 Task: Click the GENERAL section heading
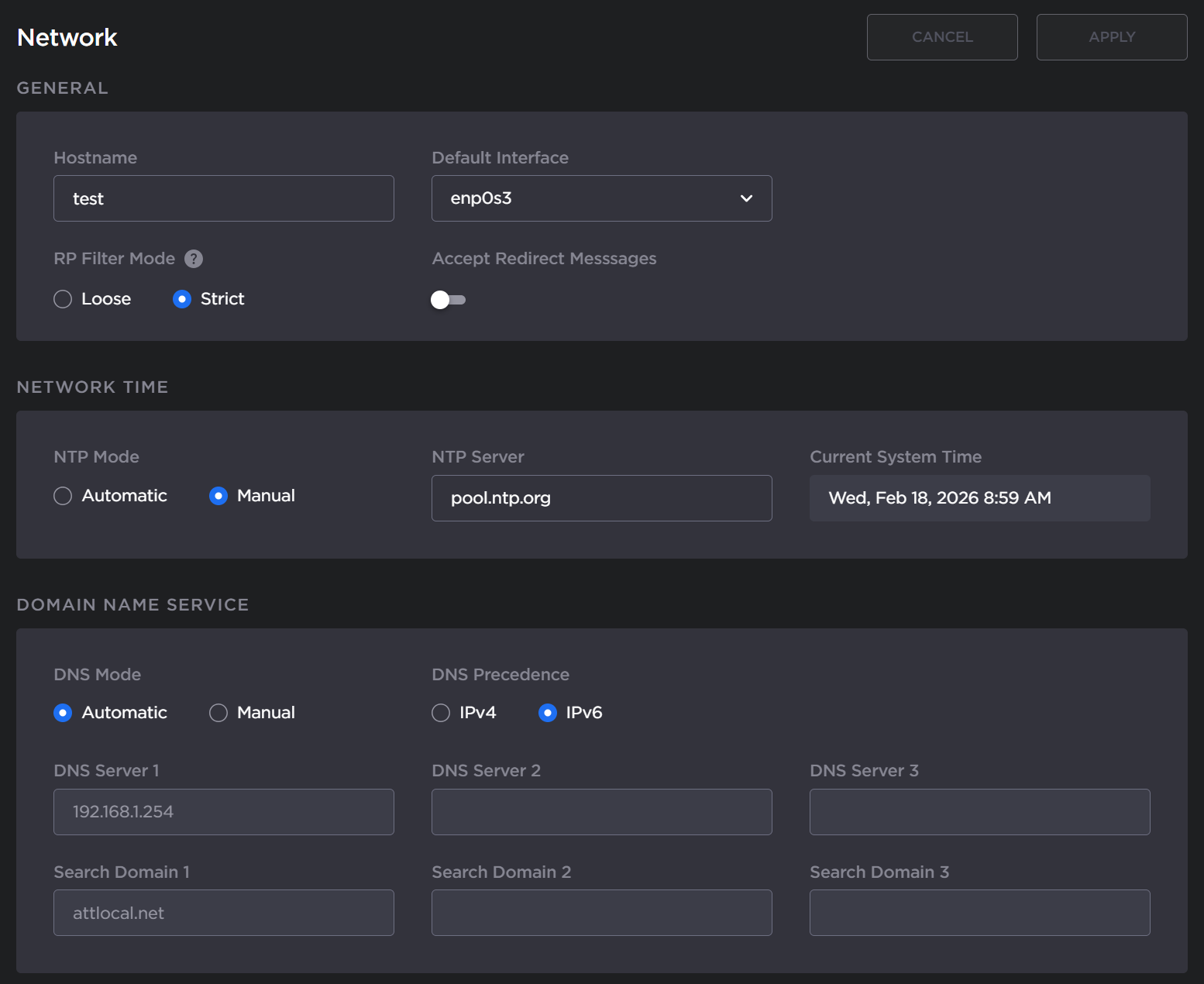pos(63,88)
